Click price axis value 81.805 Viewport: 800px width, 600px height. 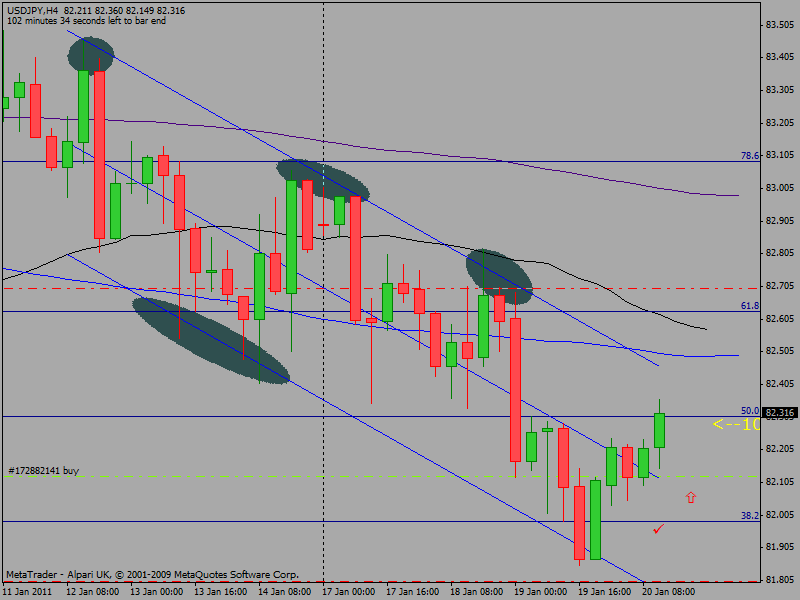point(780,580)
